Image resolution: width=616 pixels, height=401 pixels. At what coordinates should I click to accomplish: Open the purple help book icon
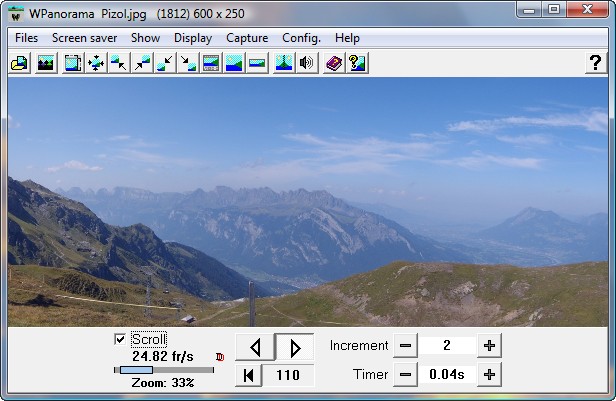[x=334, y=63]
